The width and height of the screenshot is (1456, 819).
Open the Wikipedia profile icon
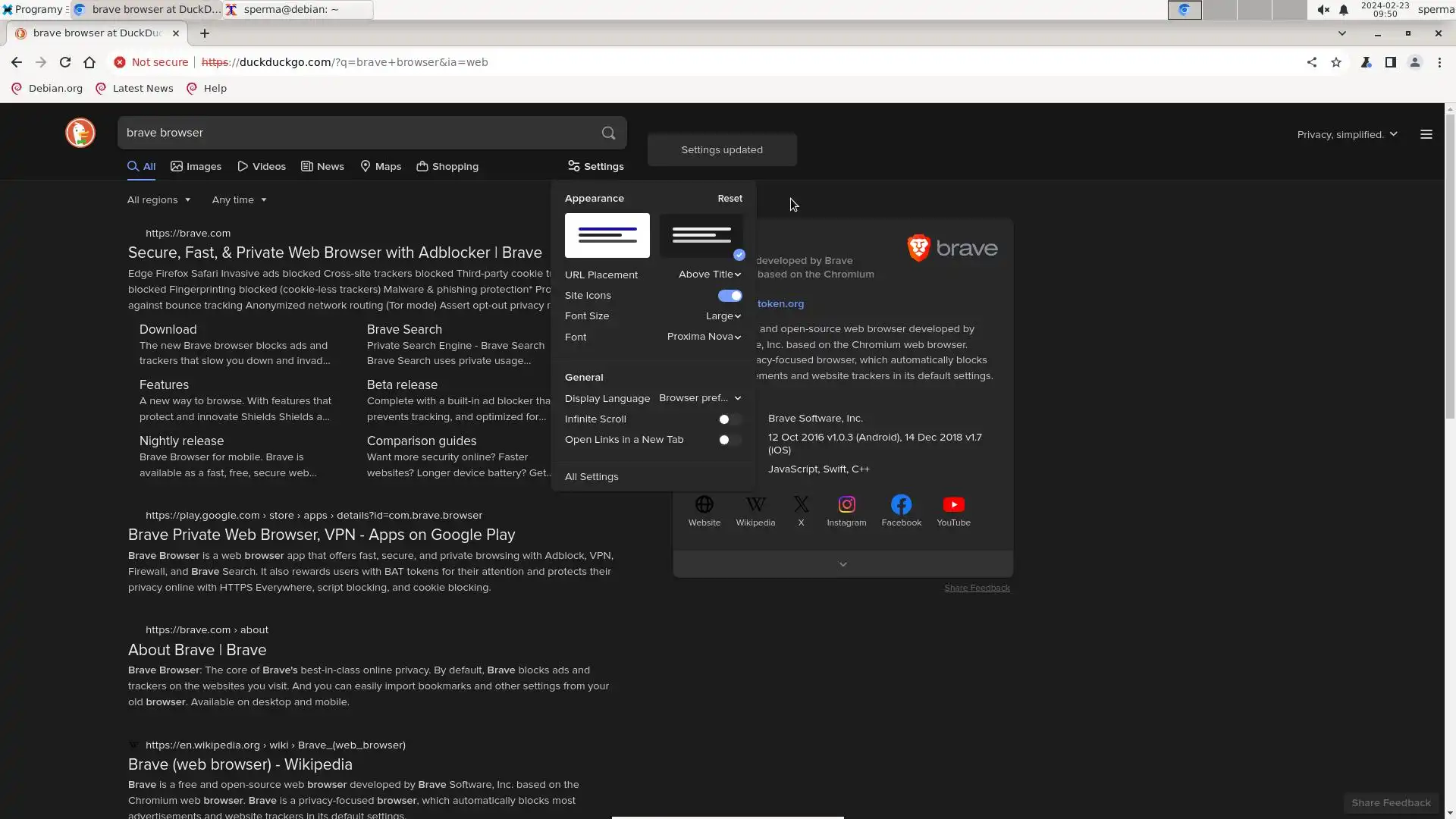[x=755, y=505]
